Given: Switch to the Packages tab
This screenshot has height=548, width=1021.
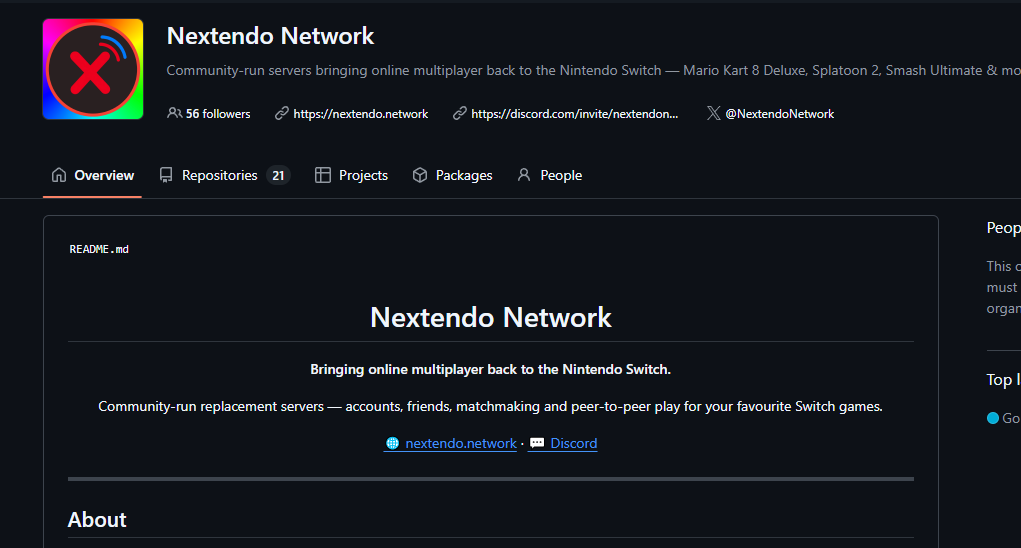Looking at the screenshot, I should (453, 175).
